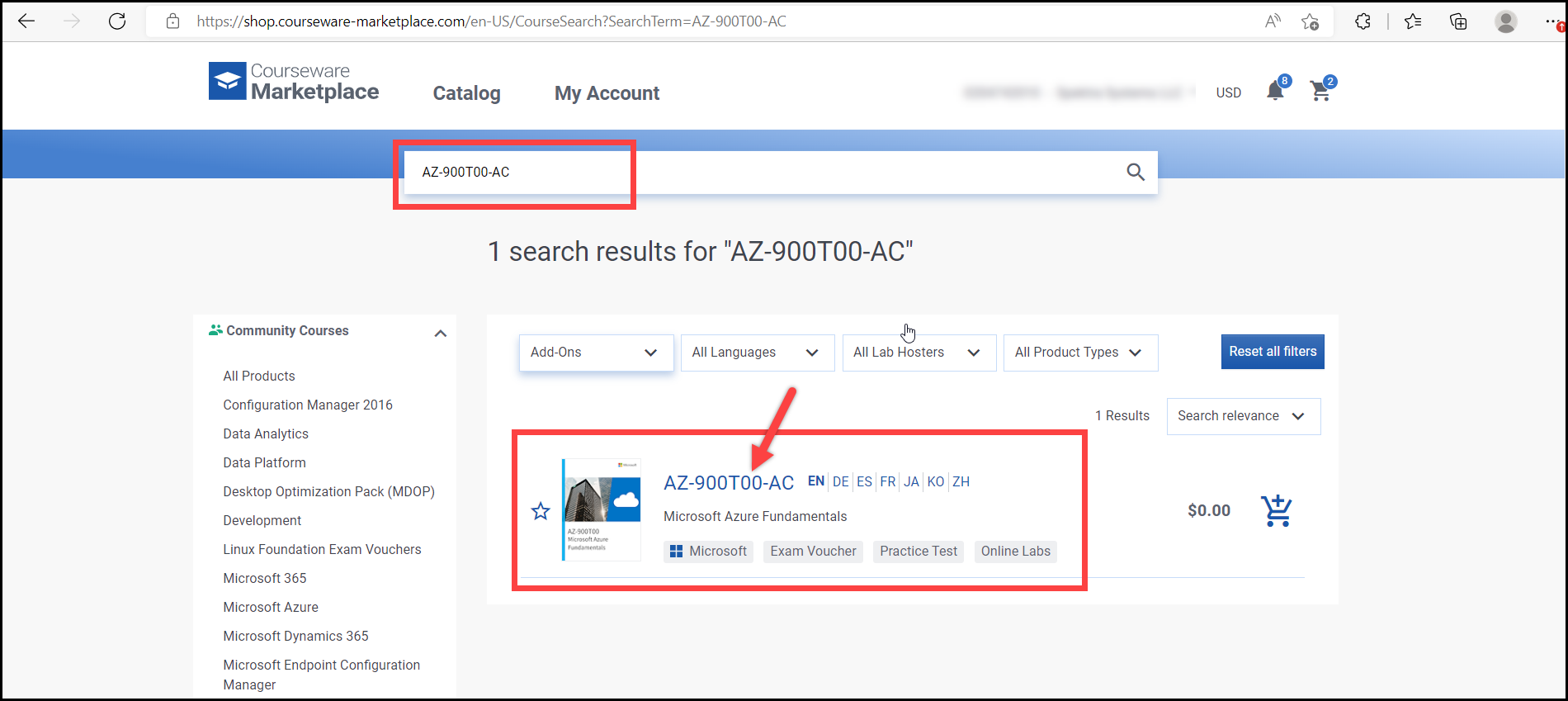Add this page to favorites
The image size is (1568, 701).
[x=1310, y=21]
